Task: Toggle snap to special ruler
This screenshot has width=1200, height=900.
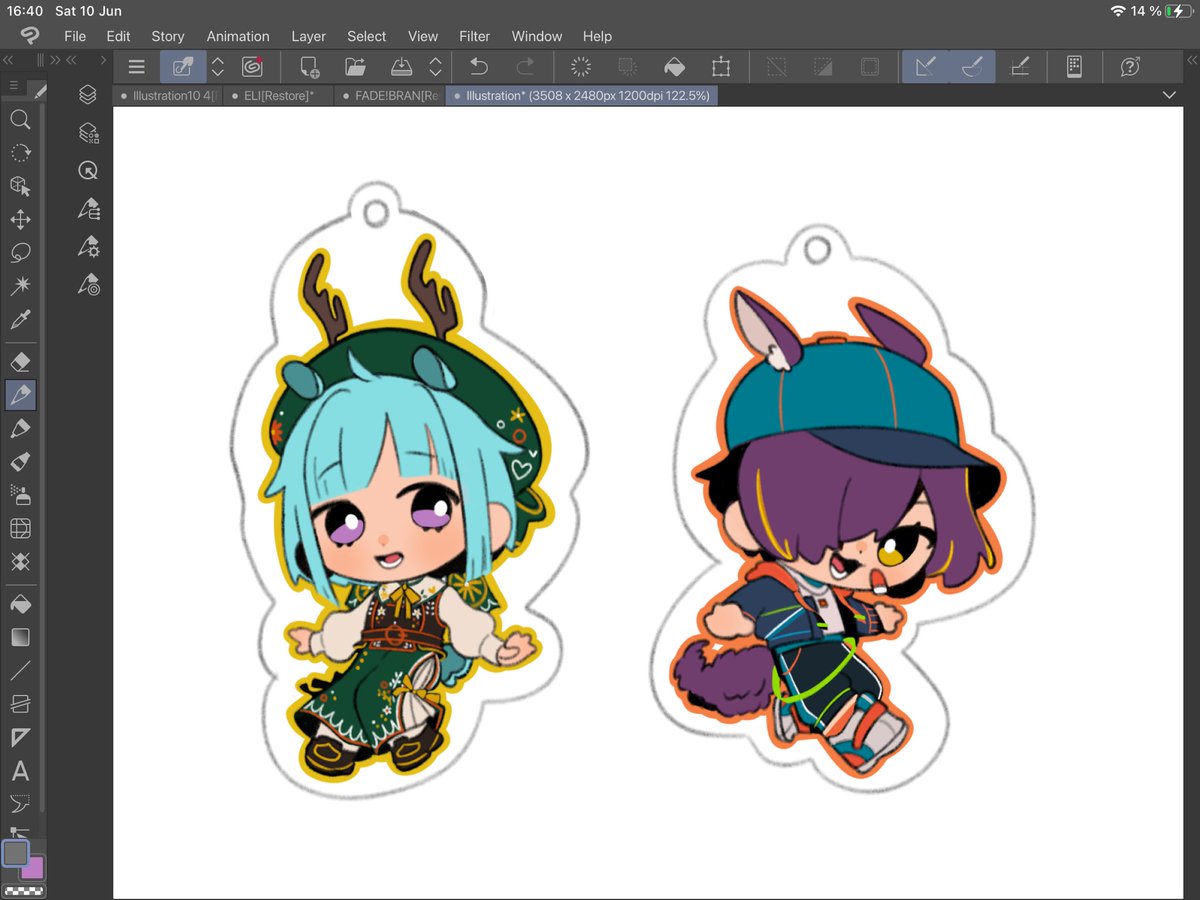Action: coord(972,67)
